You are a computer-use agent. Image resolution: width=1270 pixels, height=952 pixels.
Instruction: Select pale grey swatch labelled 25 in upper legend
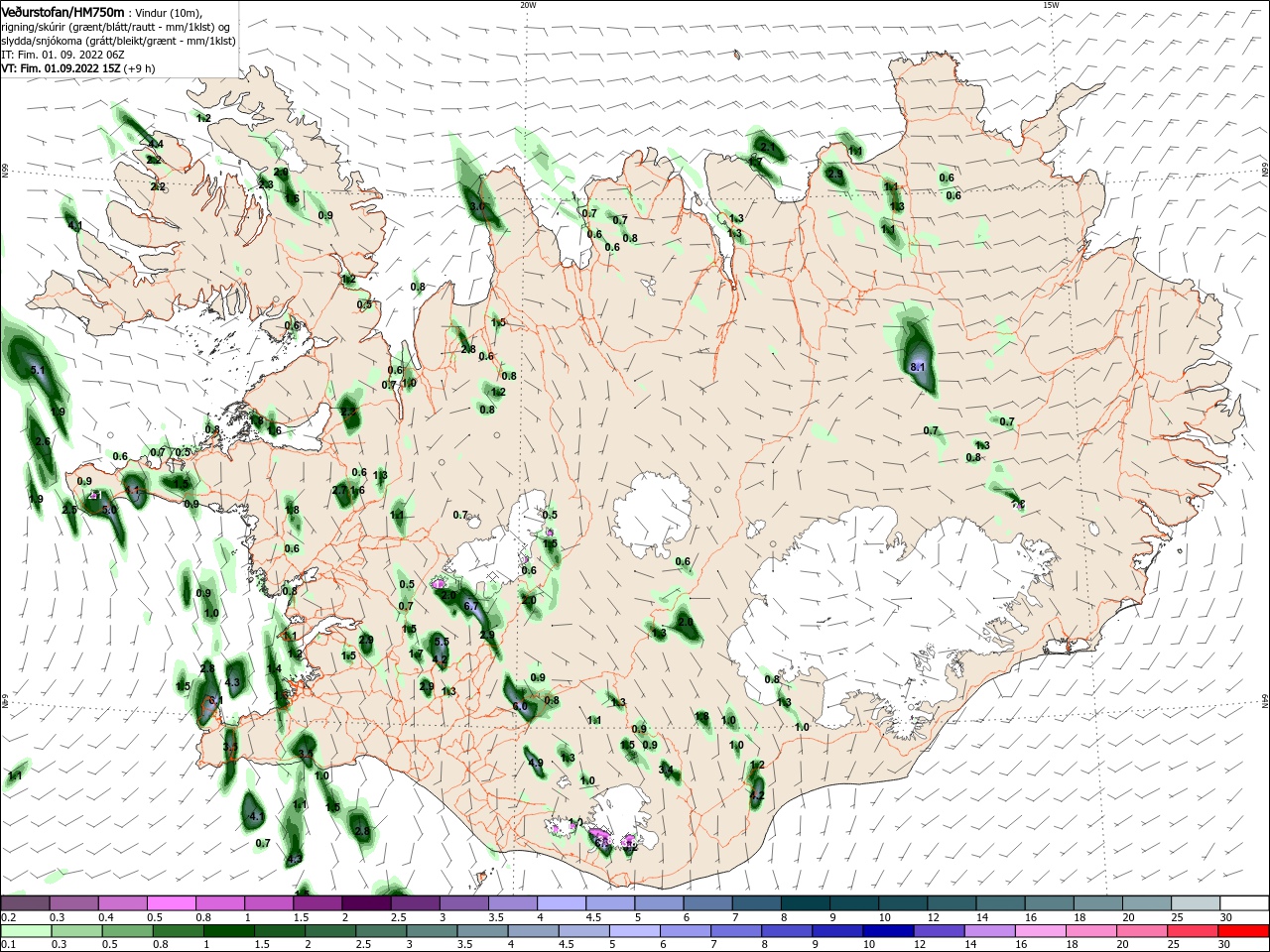tap(1197, 902)
